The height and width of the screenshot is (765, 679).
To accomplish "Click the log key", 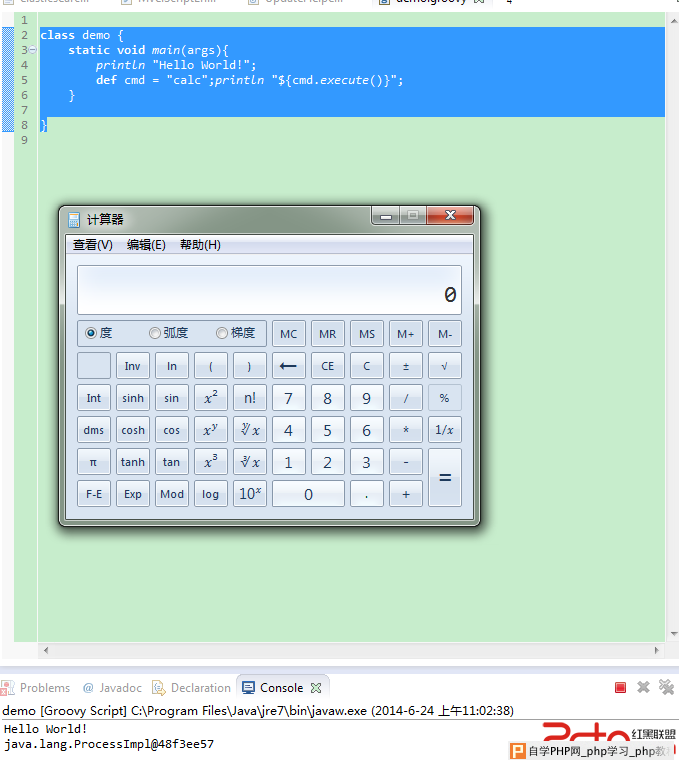I will pos(211,494).
